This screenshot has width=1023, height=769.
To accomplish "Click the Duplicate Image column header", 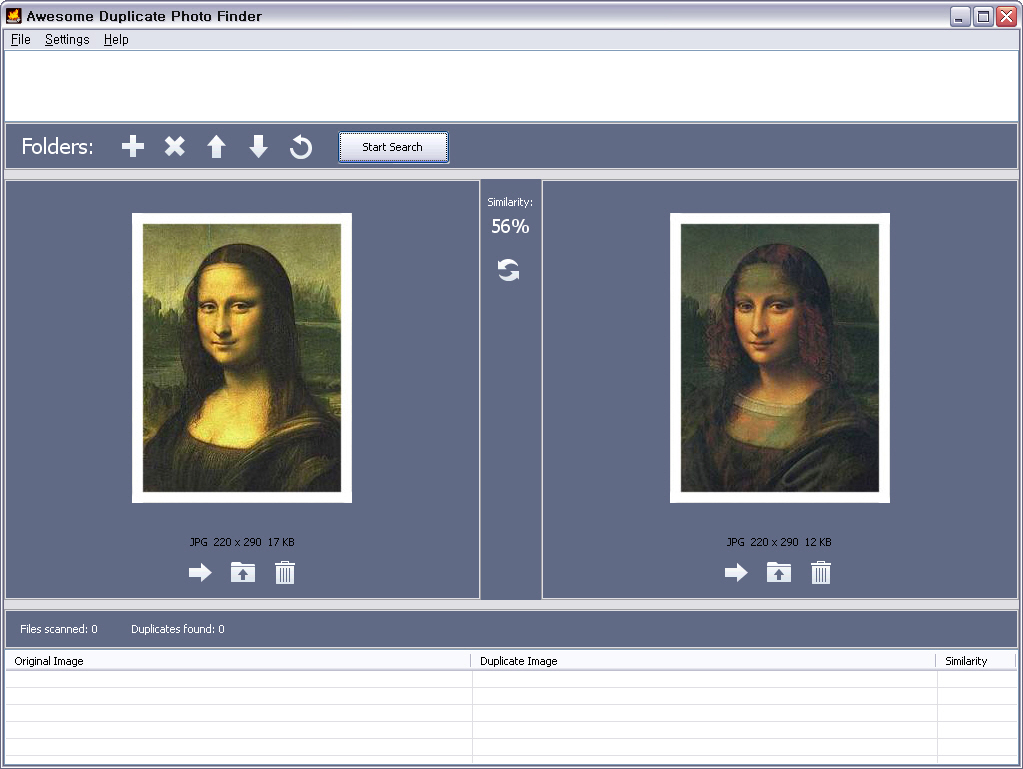I will tap(703, 661).
